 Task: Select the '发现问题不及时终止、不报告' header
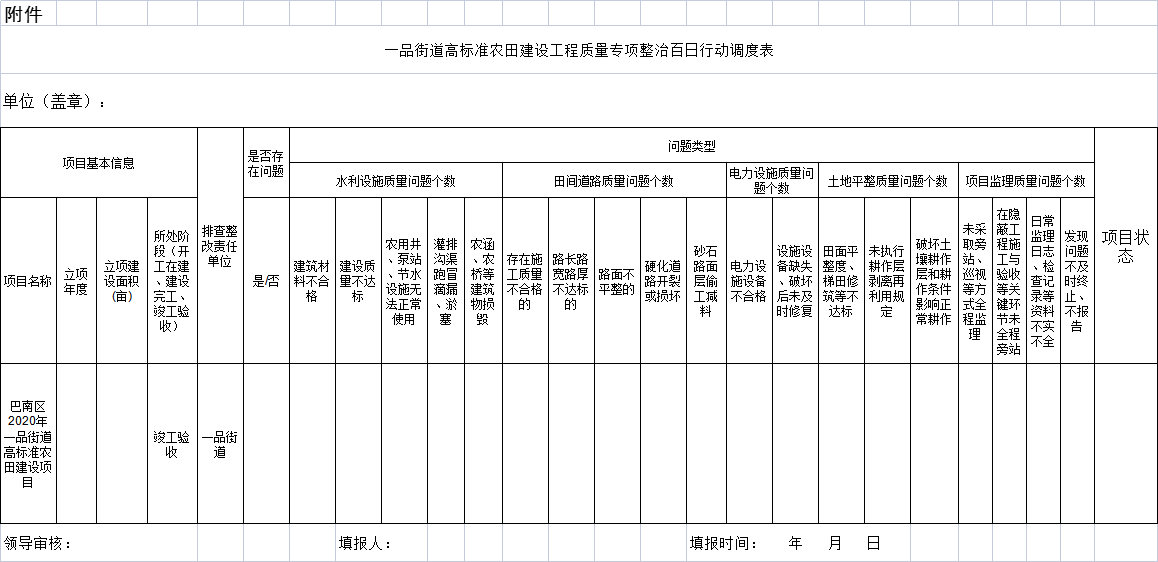click(x=1077, y=281)
